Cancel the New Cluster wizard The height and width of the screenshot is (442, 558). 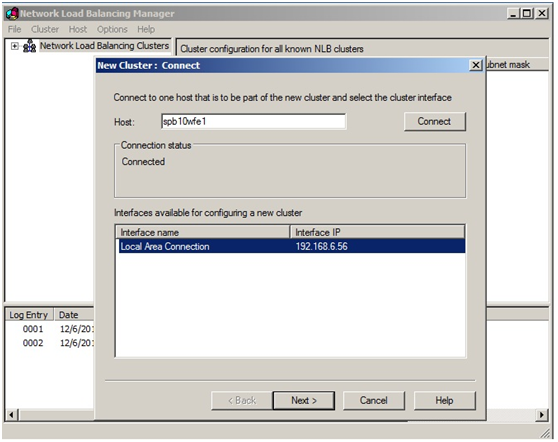point(374,401)
